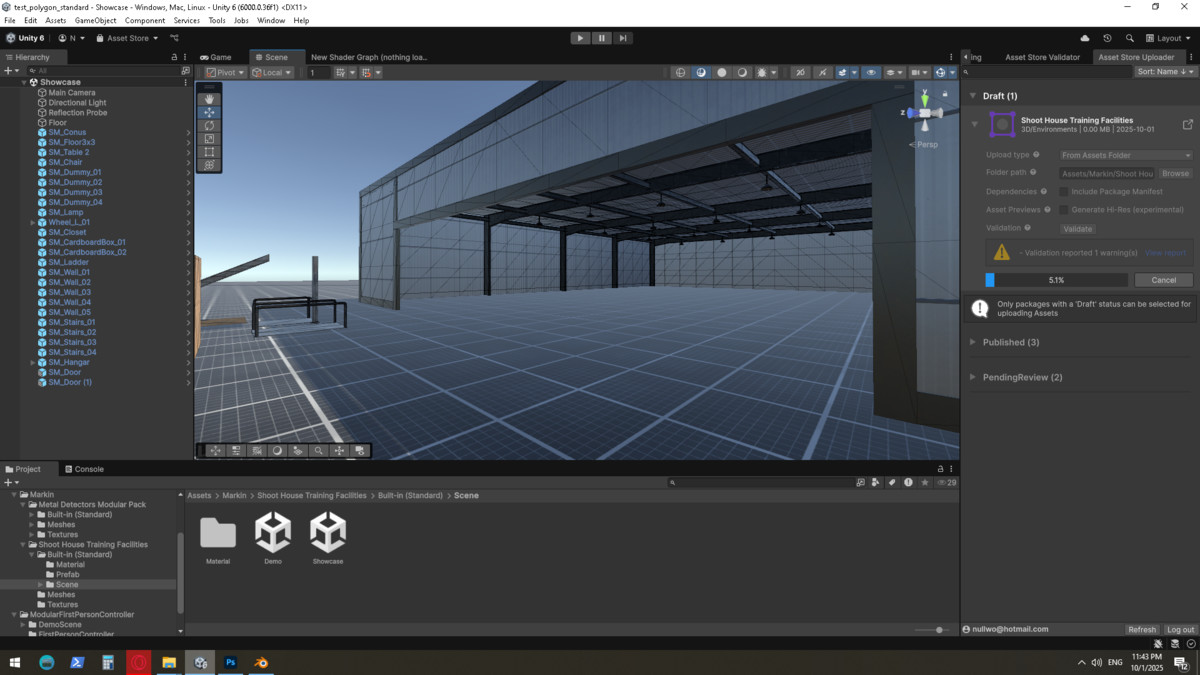Click the View report link
Screen dimensions: 1200x675
click(x=1165, y=253)
